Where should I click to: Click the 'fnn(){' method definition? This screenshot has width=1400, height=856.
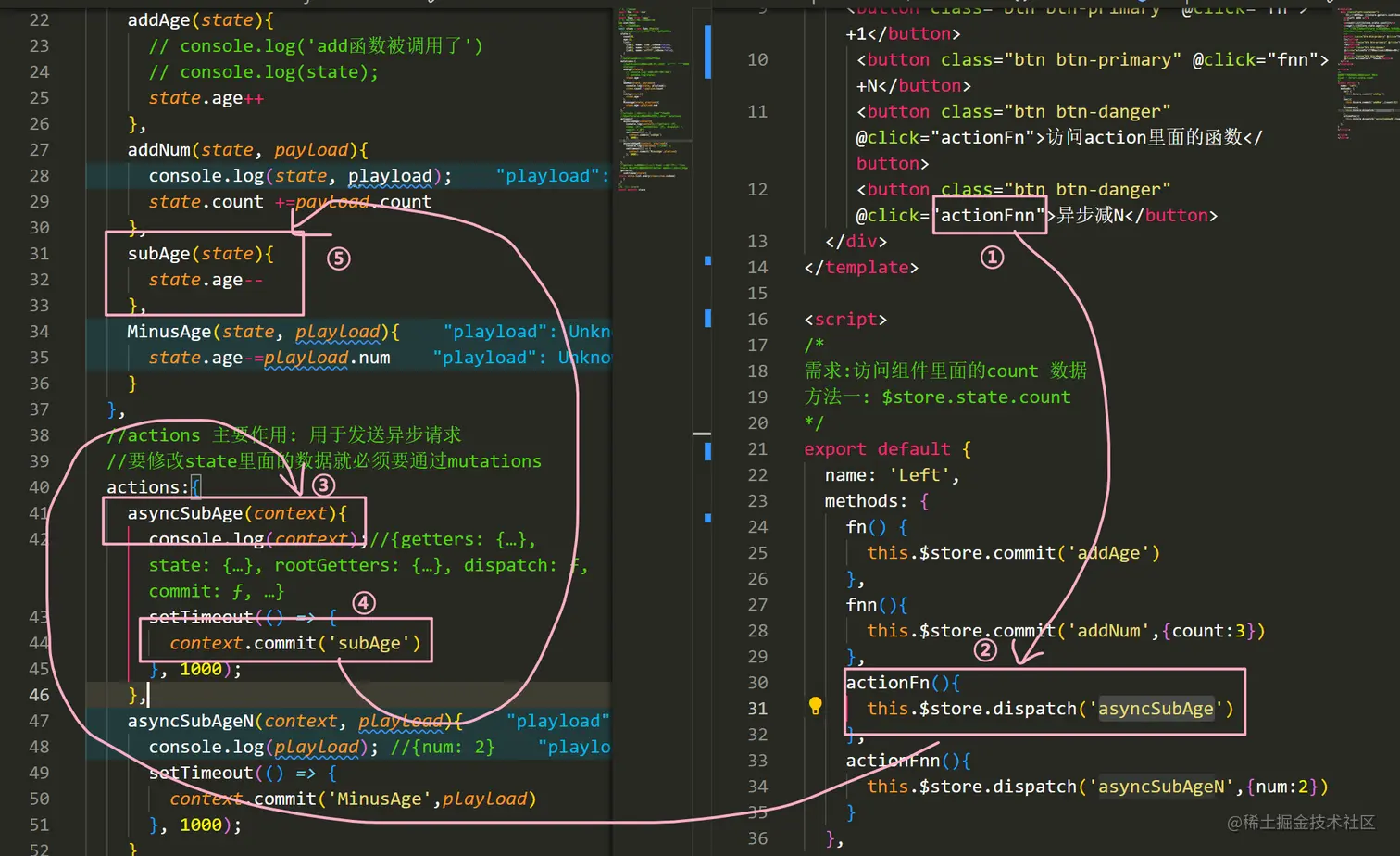click(x=877, y=605)
